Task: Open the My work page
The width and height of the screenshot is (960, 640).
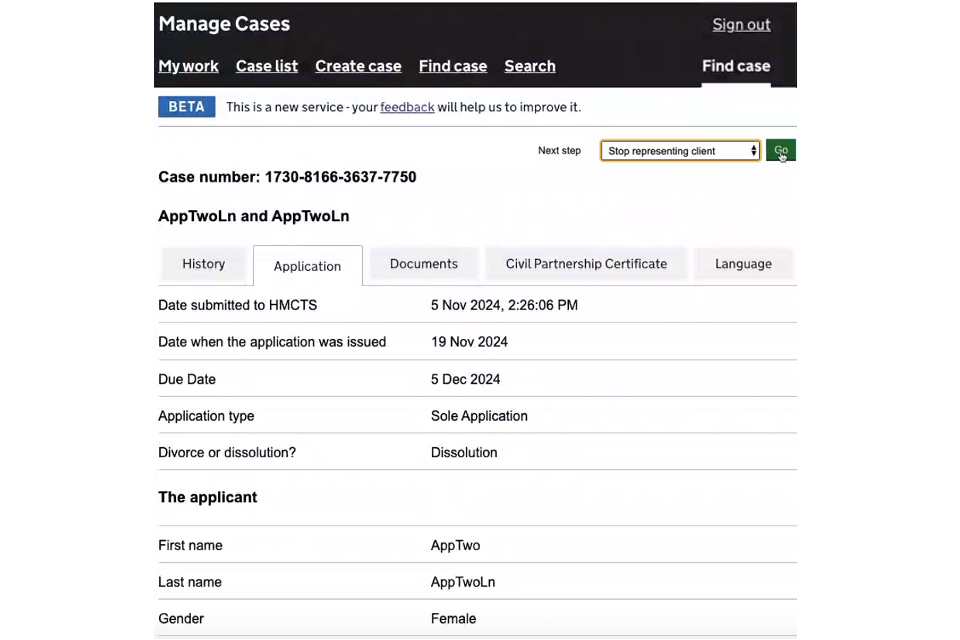Action: click(x=188, y=66)
